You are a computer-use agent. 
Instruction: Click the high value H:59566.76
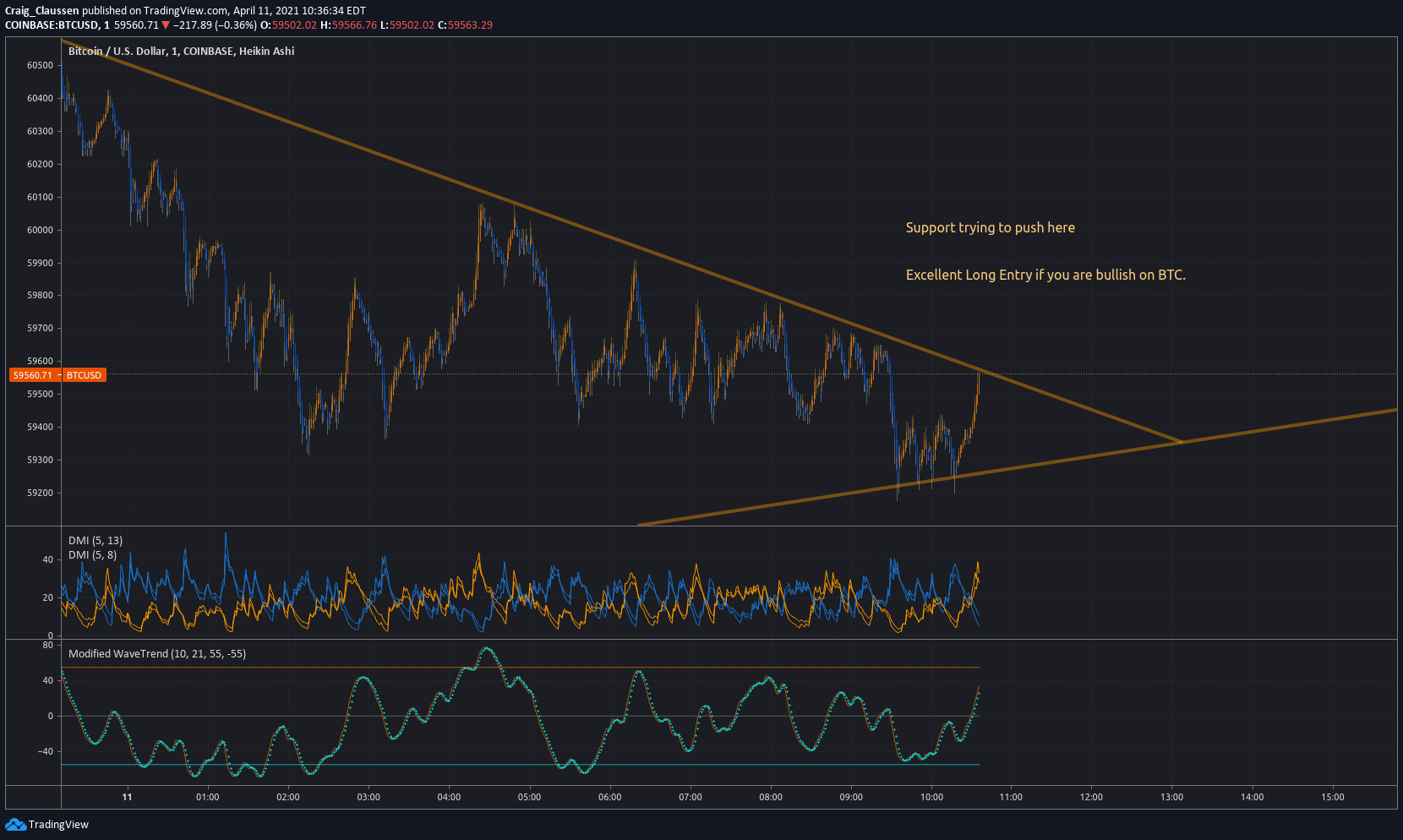tap(348, 25)
